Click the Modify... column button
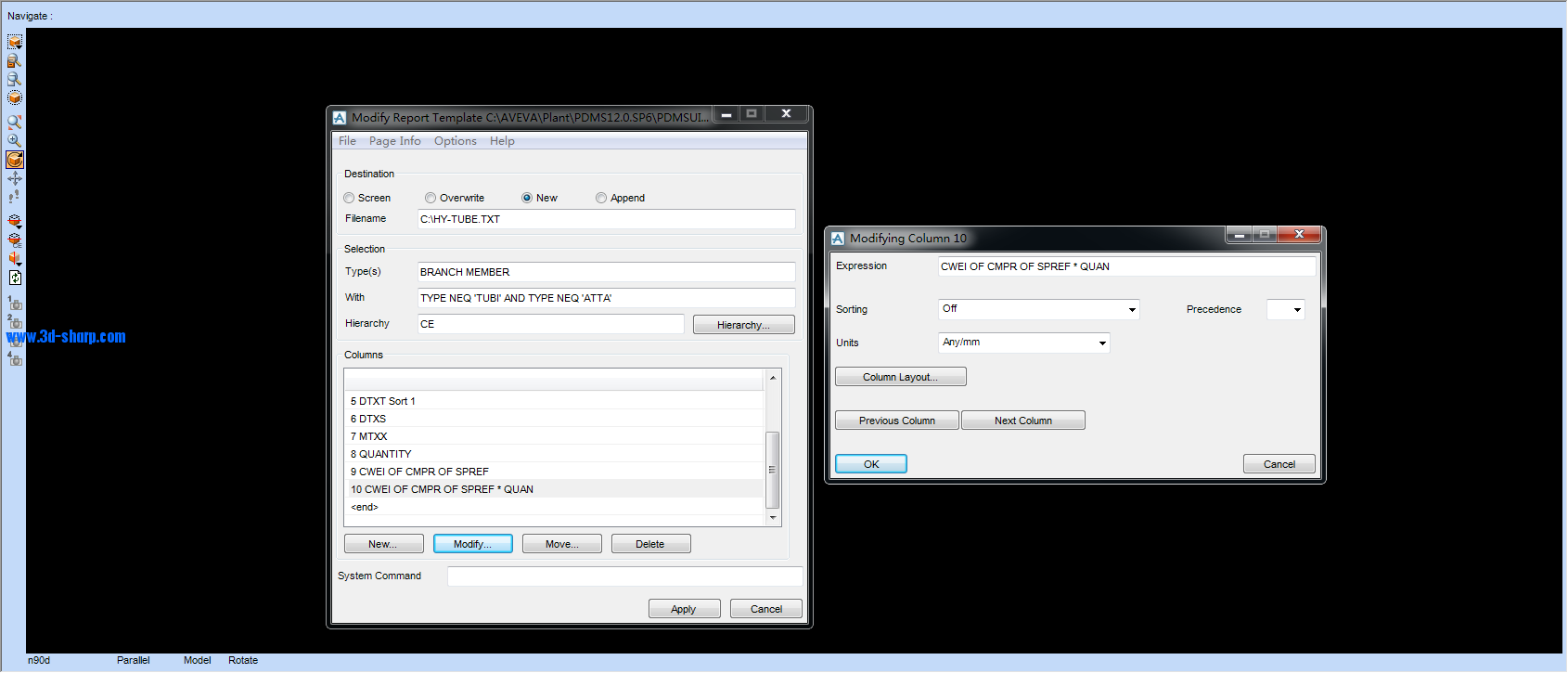 473,544
